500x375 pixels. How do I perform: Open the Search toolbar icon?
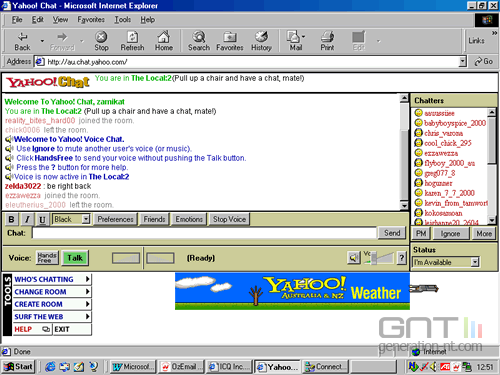[199, 41]
